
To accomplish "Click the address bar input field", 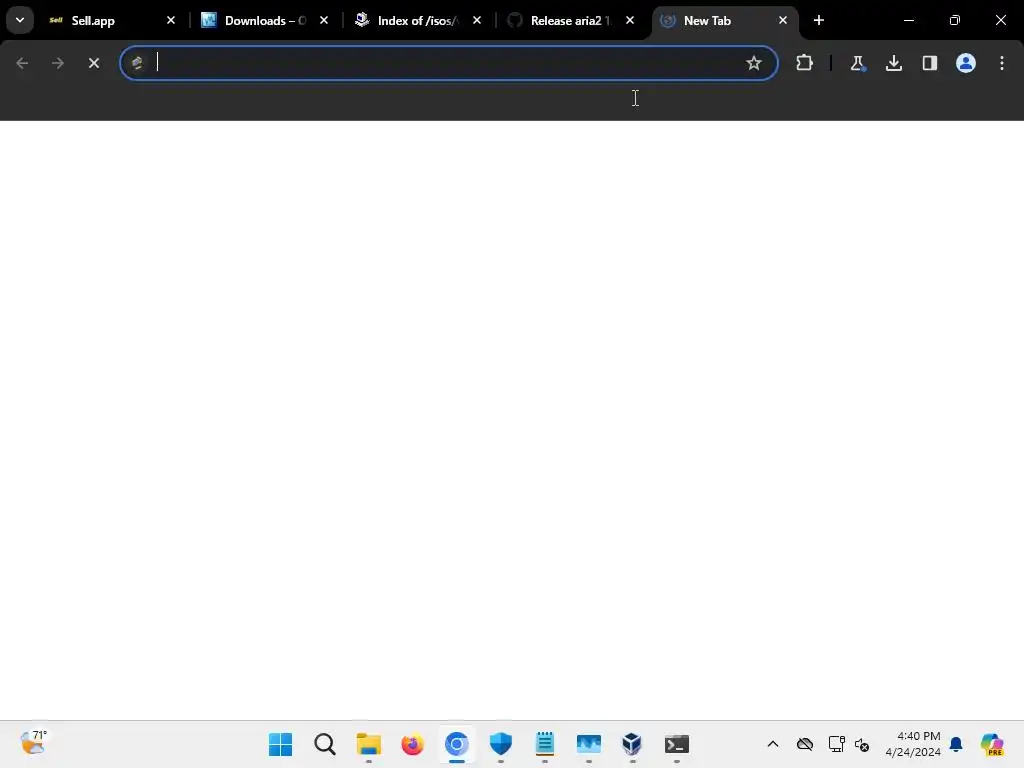I will pyautogui.click(x=447, y=63).
